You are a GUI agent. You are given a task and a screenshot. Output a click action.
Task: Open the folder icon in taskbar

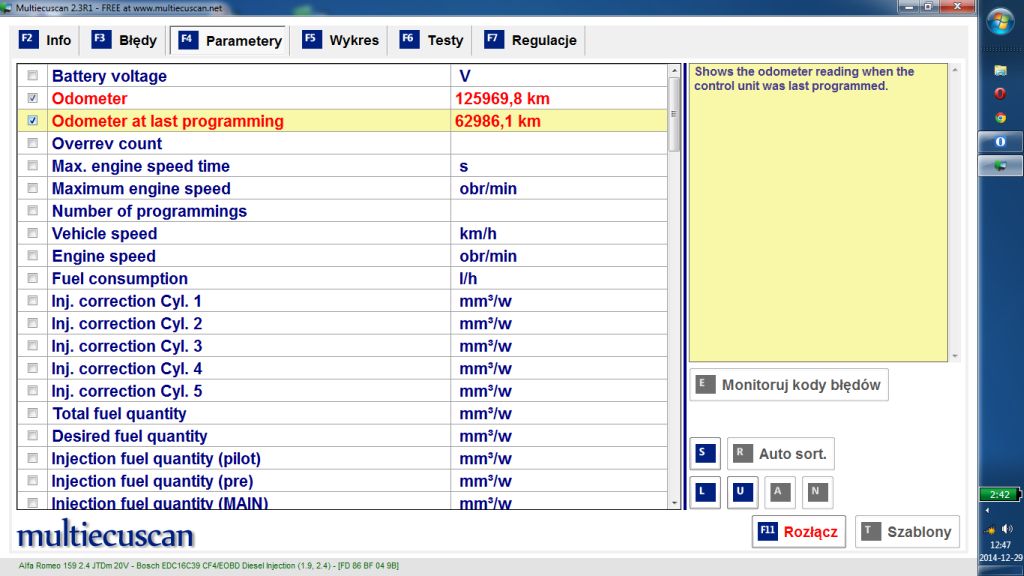pyautogui.click(x=1000, y=70)
